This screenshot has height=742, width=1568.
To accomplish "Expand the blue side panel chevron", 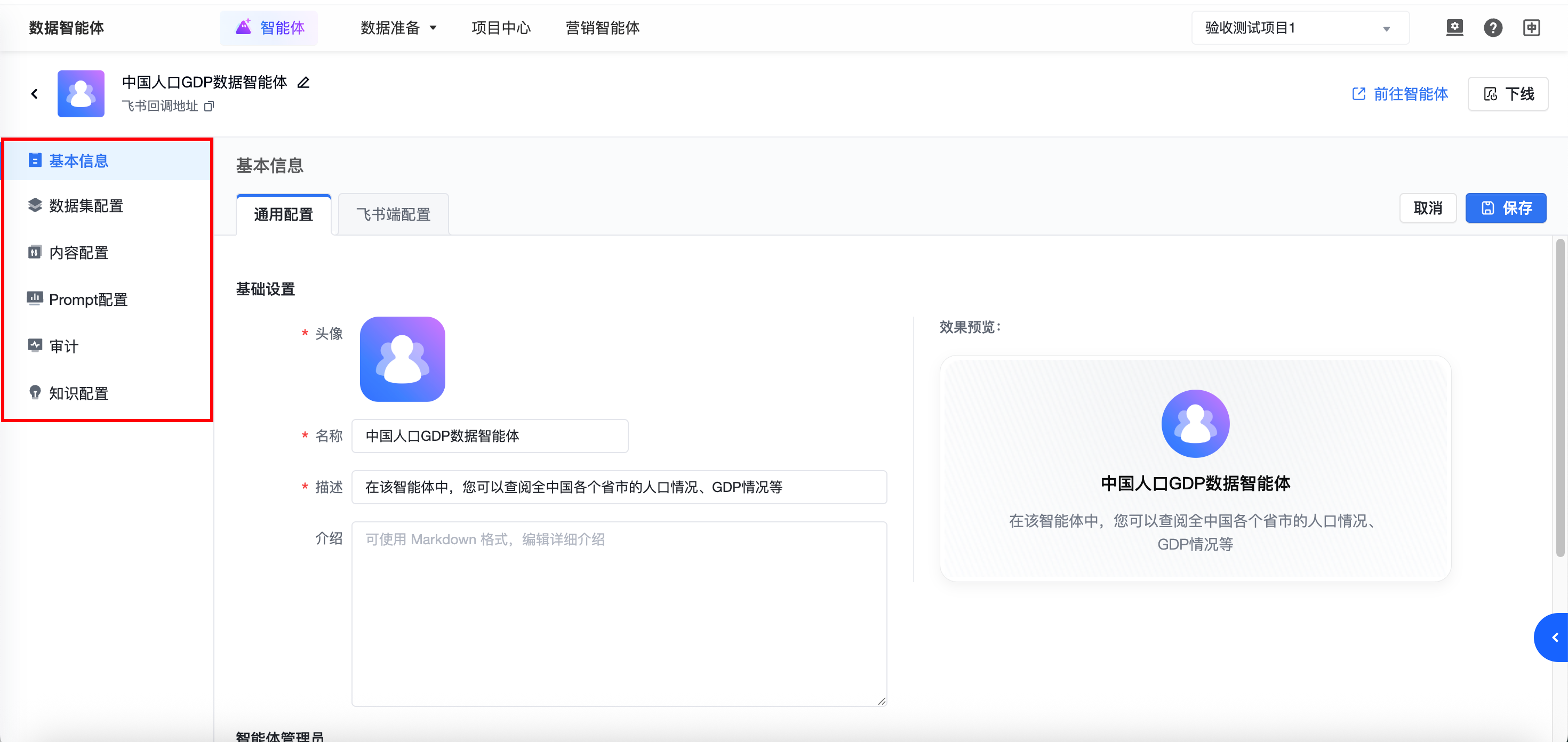I will (x=1554, y=638).
